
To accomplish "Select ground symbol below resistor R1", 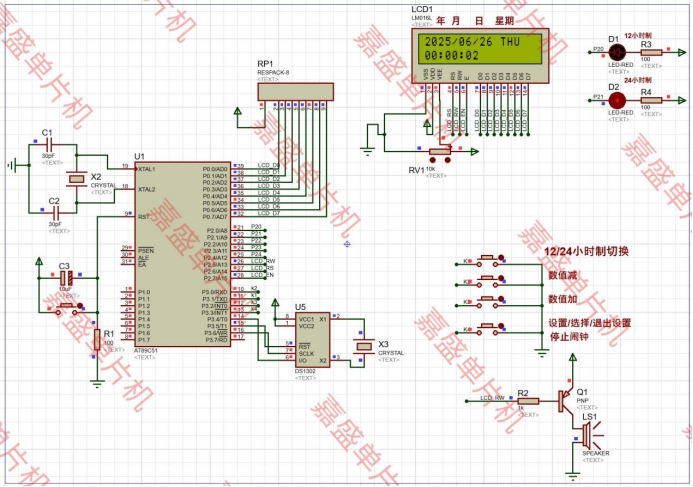I will pos(97,384).
